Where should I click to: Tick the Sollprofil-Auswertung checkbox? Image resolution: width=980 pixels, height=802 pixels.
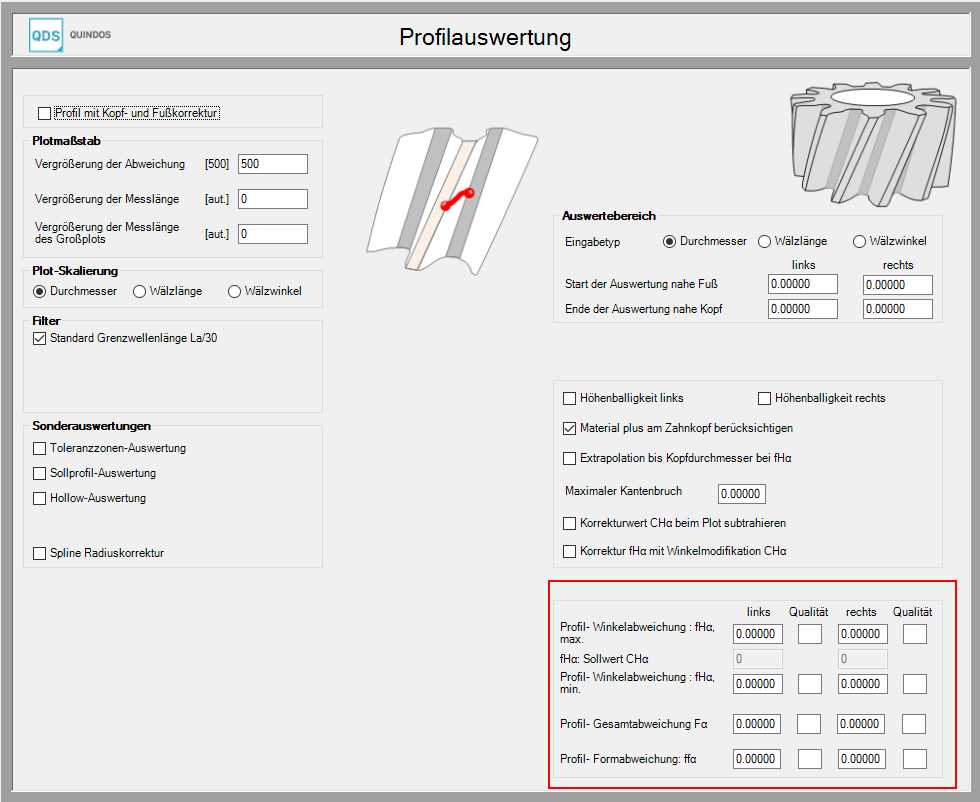tap(39, 473)
